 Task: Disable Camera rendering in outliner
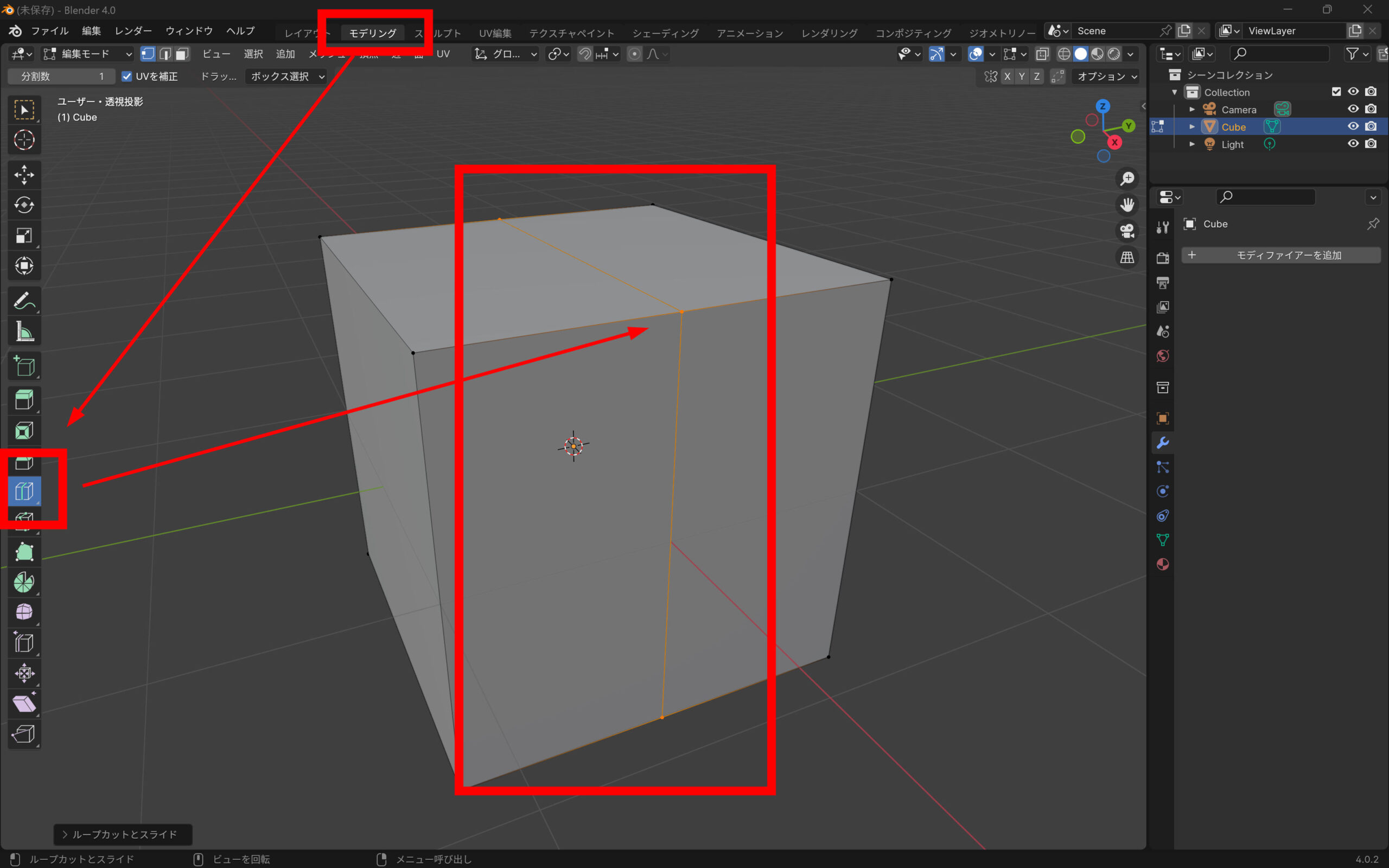(1371, 109)
